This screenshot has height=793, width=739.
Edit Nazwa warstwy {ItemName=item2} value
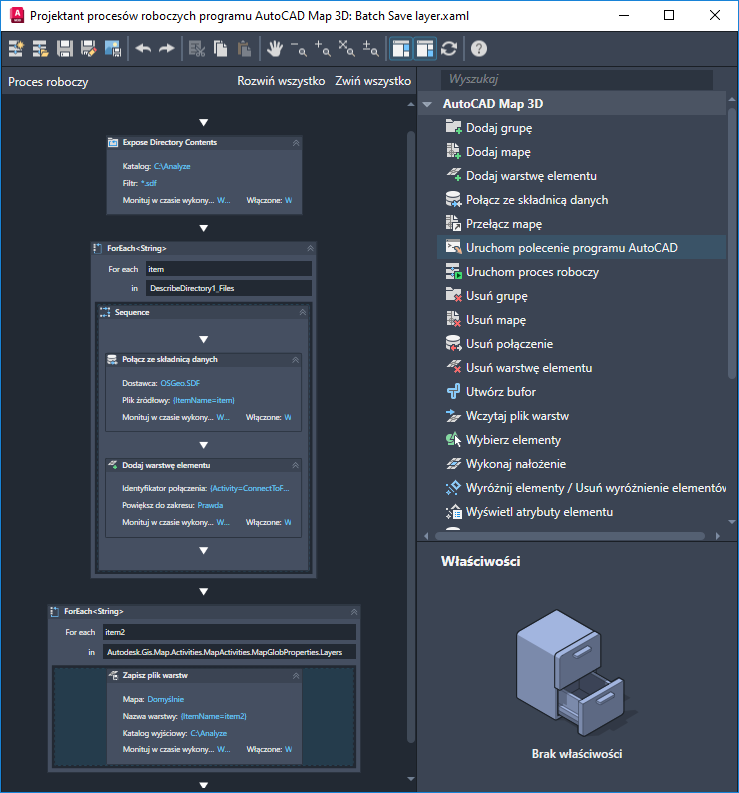[x=213, y=716]
